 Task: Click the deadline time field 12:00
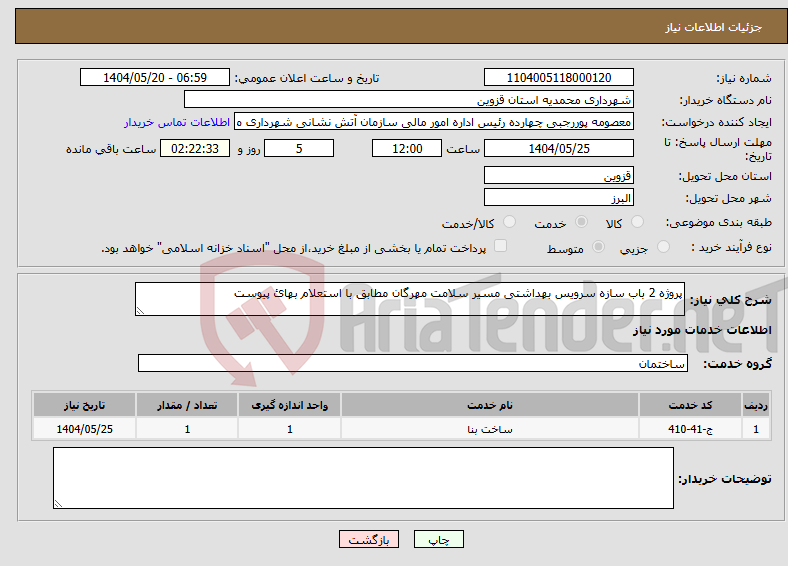click(407, 148)
